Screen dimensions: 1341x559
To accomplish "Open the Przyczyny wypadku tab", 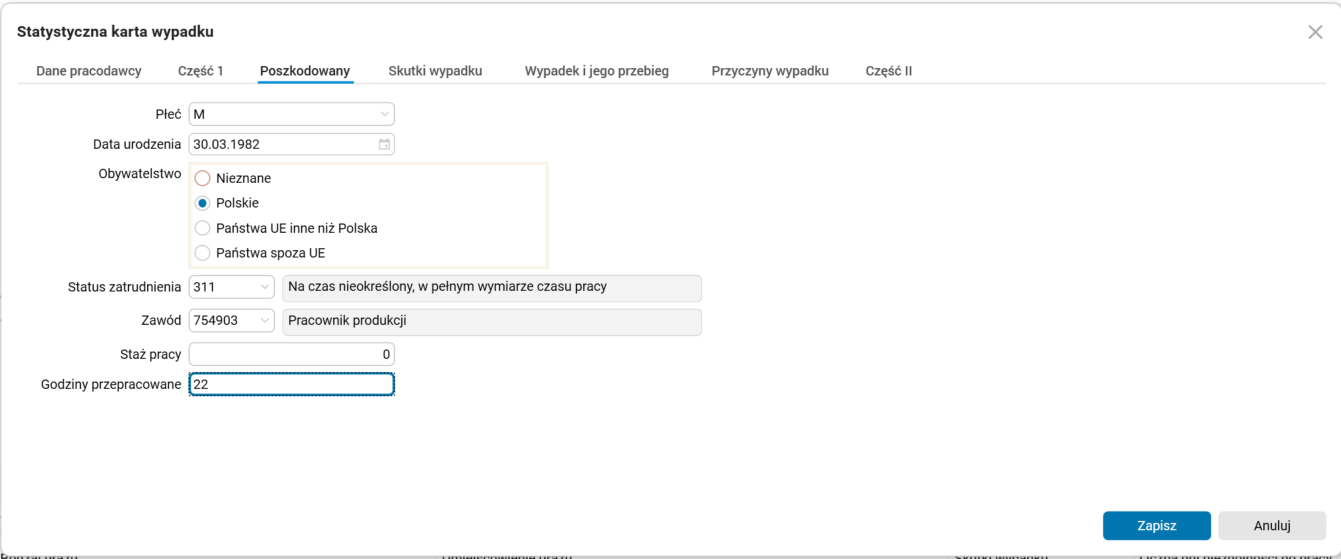I will coord(770,71).
